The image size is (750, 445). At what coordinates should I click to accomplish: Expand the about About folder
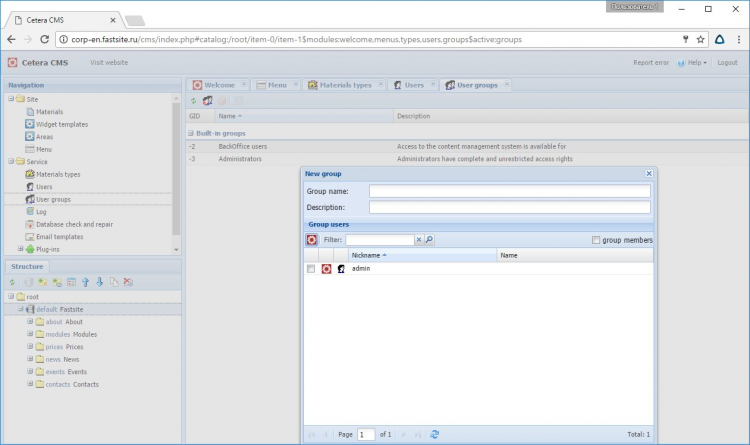pyautogui.click(x=30, y=322)
